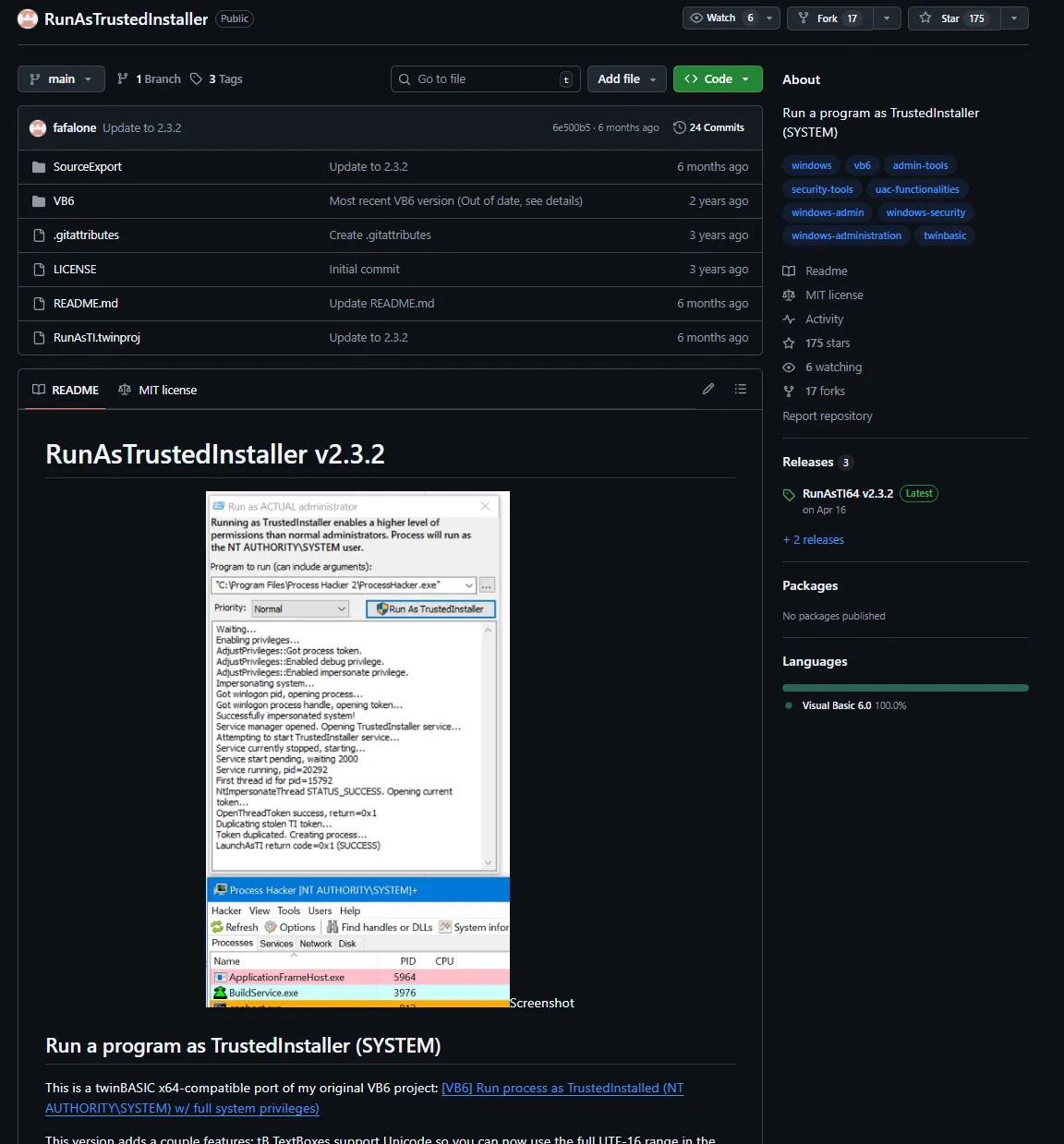Click the pencil icon to edit README

[x=707, y=390]
